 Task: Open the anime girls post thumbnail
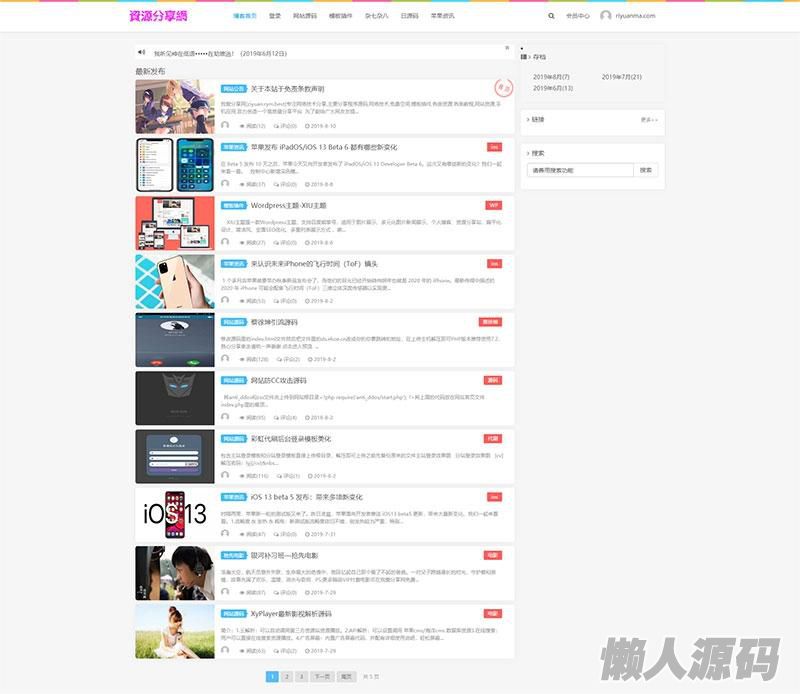point(175,107)
